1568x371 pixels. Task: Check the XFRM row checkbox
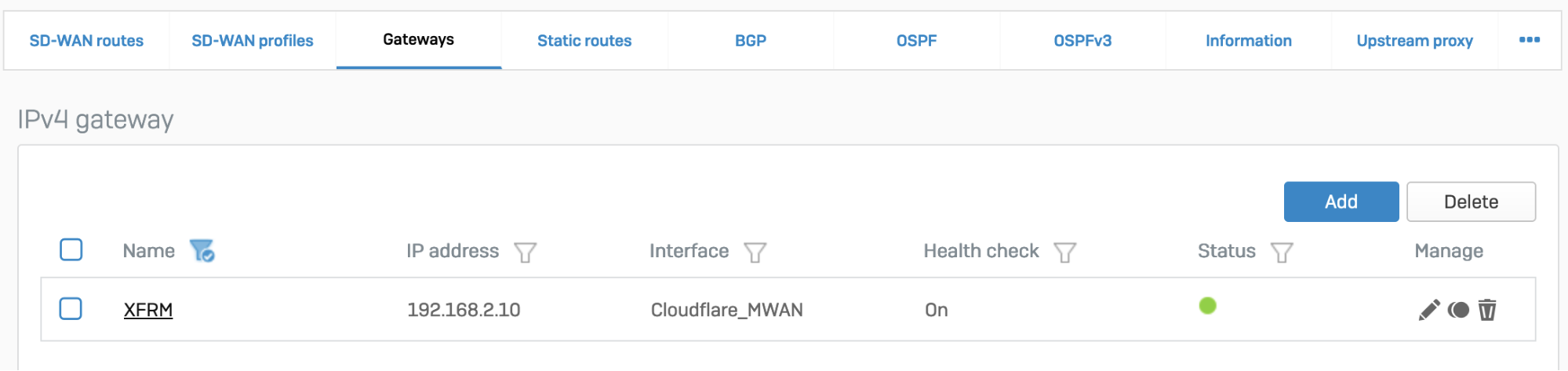(71, 308)
